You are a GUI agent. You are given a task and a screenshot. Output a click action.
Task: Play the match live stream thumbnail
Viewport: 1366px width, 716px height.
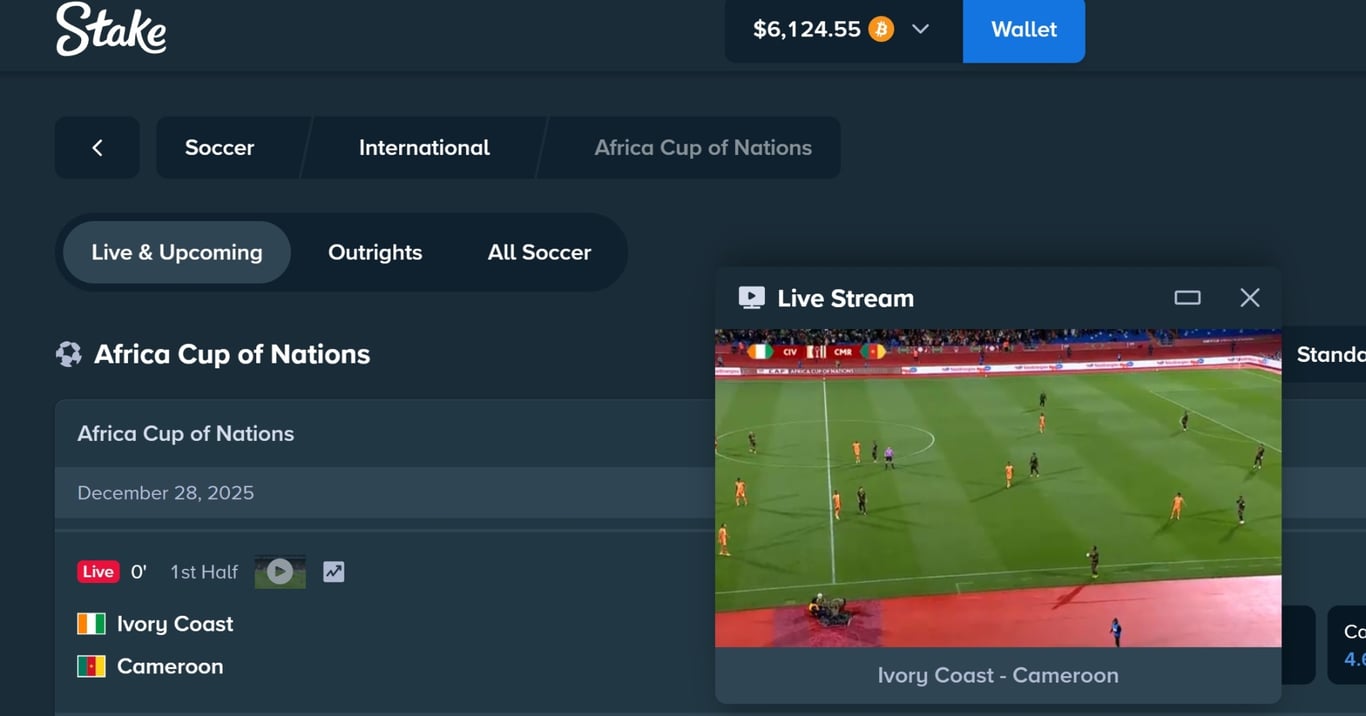pyautogui.click(x=280, y=571)
